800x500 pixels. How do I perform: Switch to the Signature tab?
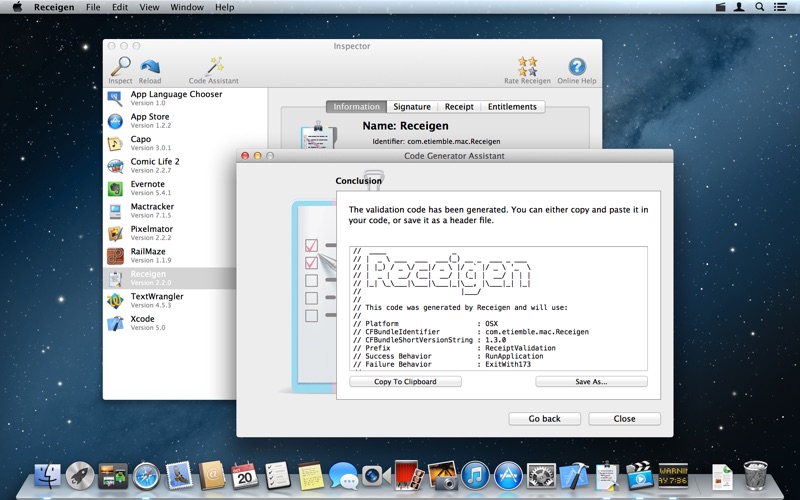coord(411,107)
